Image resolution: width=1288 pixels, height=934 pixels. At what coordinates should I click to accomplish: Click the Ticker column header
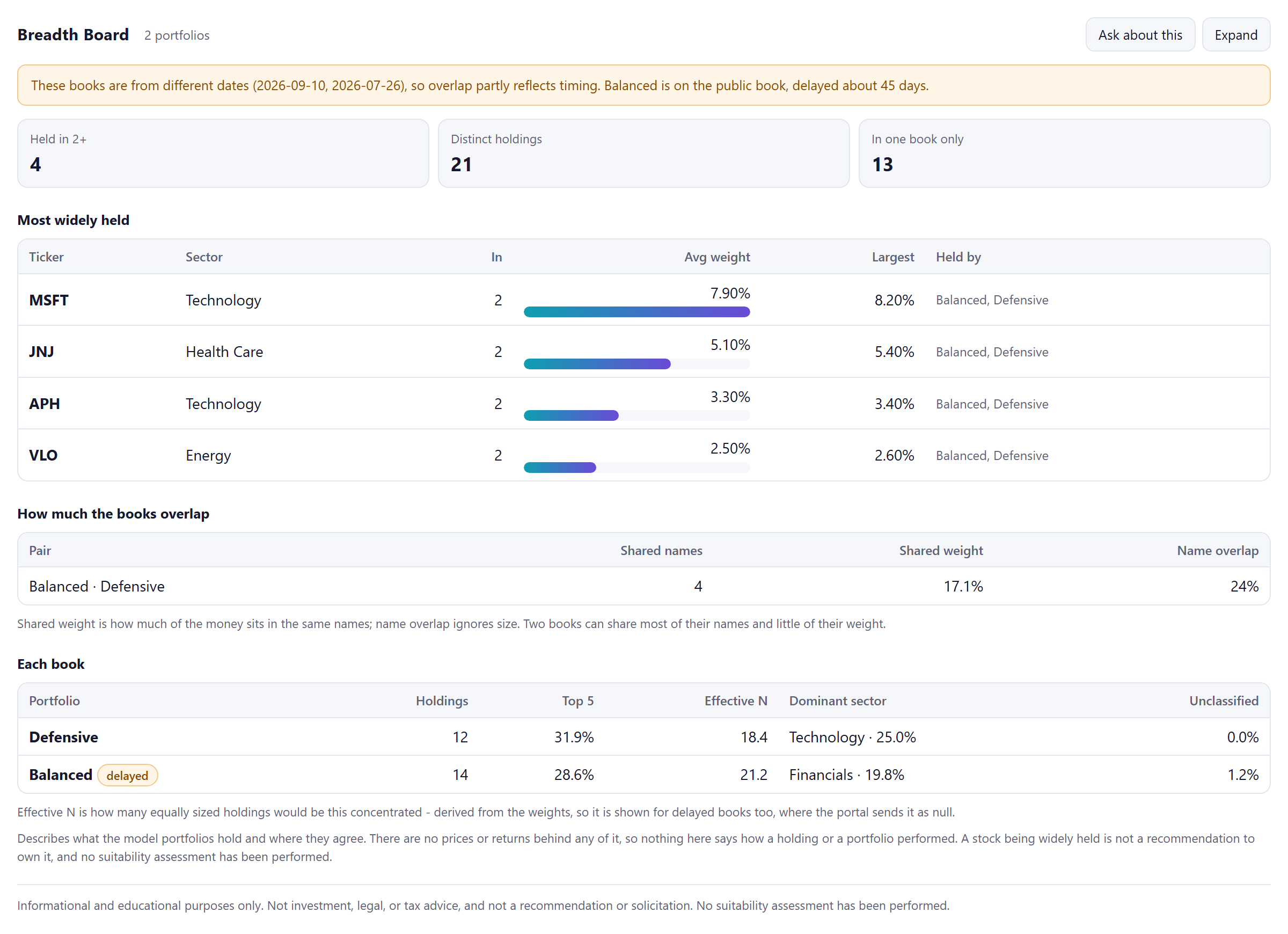[46, 257]
